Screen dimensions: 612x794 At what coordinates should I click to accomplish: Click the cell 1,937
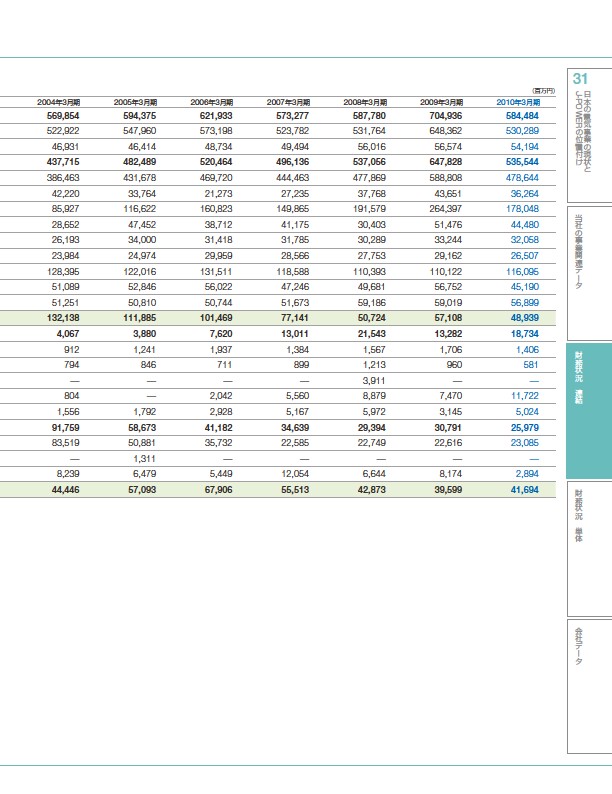point(221,349)
